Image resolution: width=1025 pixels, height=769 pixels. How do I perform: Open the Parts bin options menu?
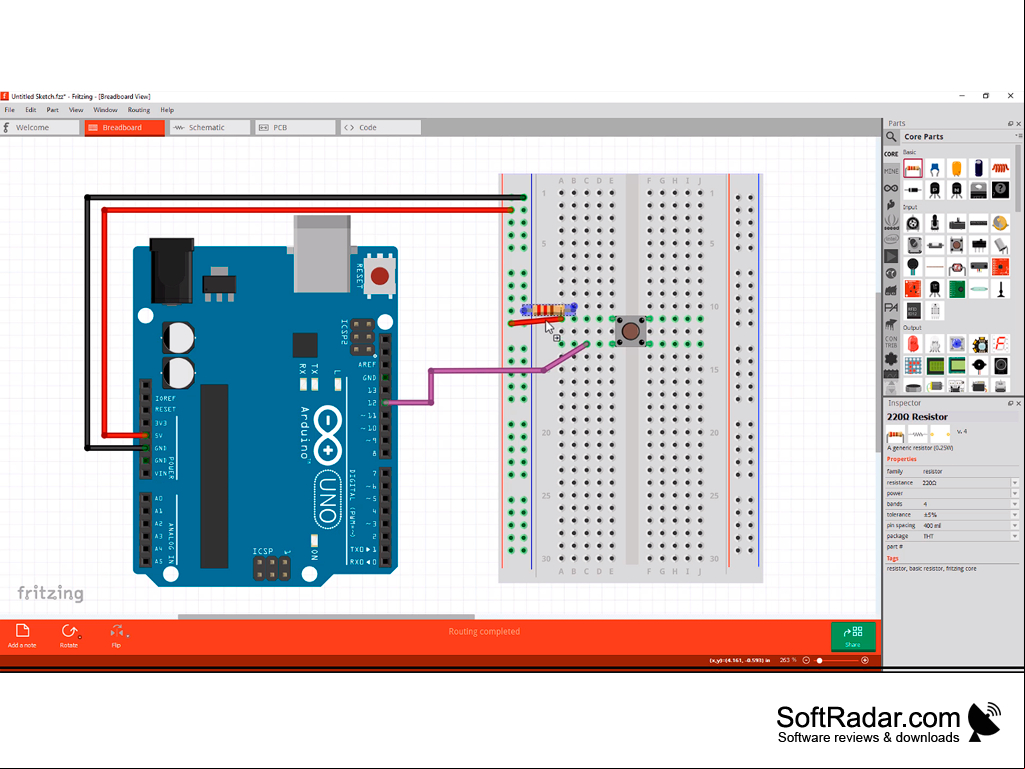(1018, 136)
